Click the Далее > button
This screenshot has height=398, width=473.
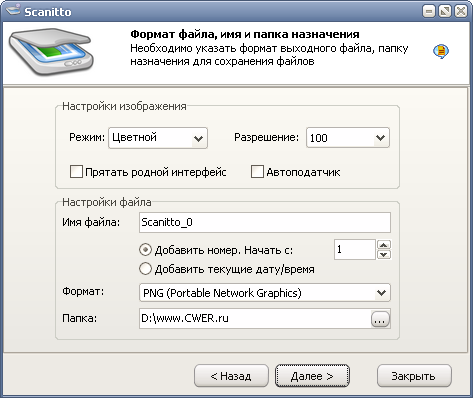coord(312,376)
